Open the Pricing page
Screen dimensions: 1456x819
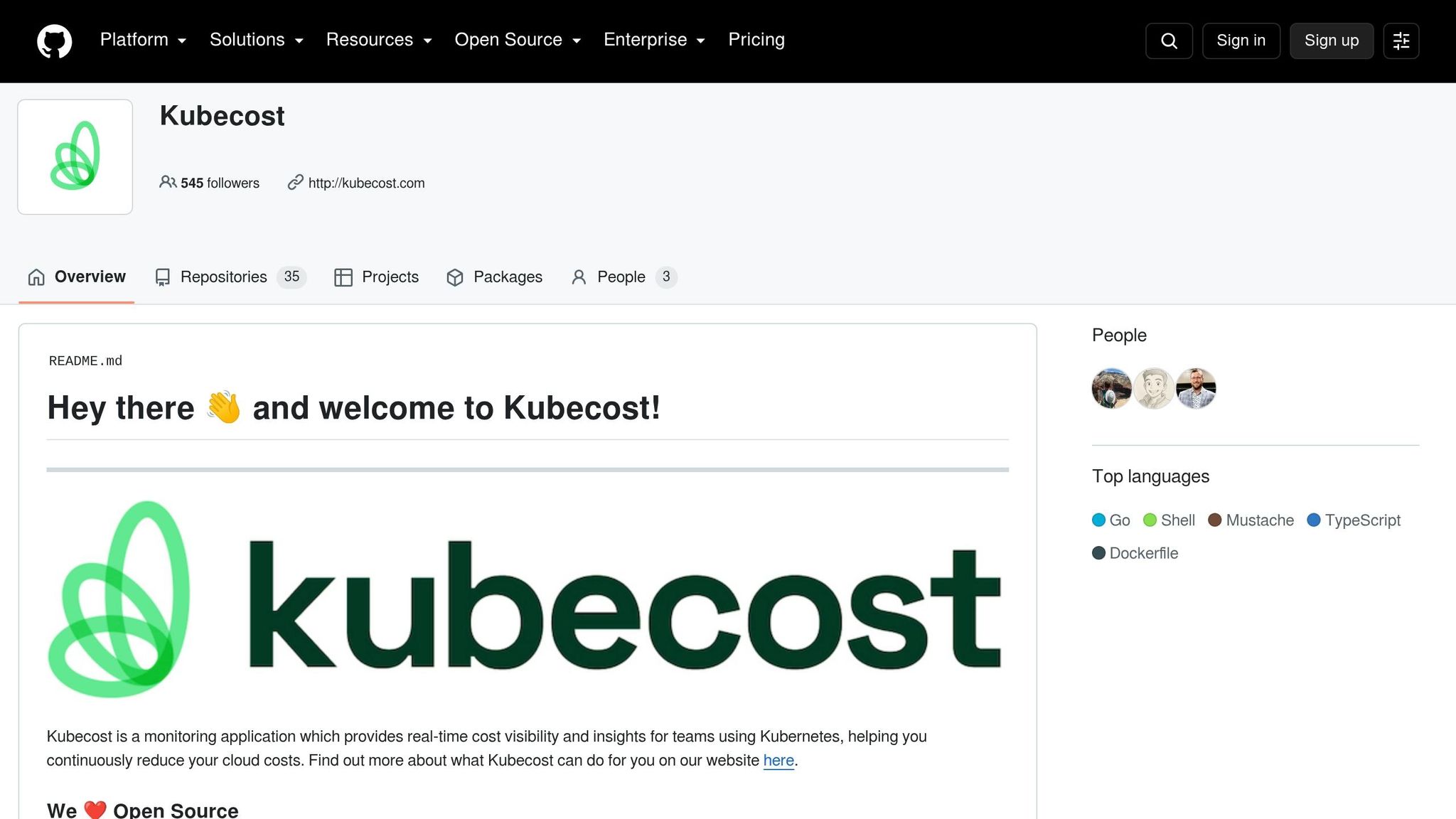pos(756,40)
